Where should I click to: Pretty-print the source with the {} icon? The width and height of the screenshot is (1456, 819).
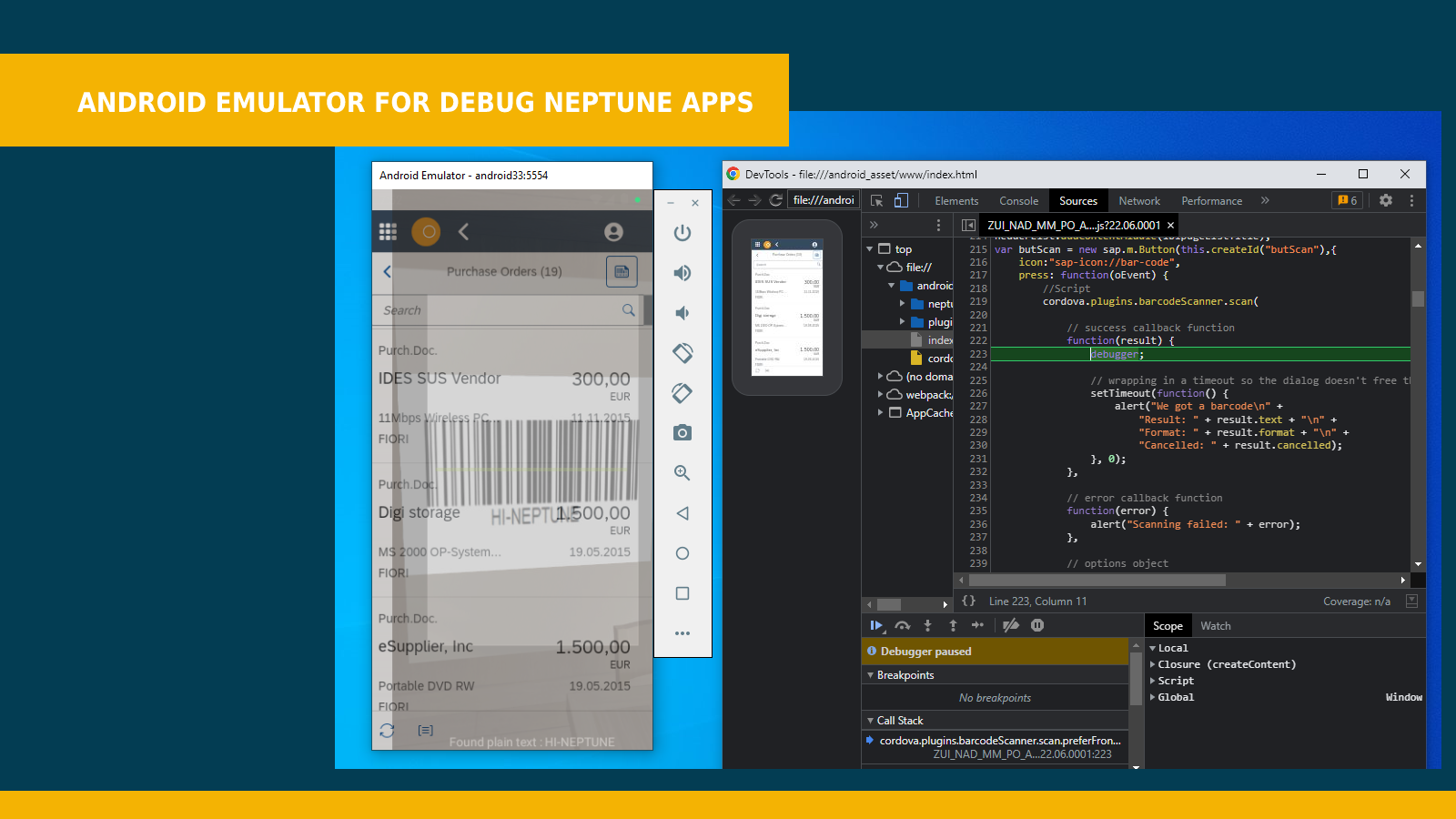pyautogui.click(x=969, y=601)
